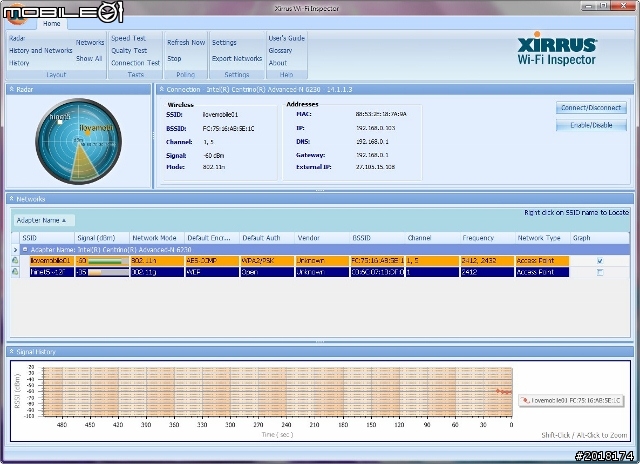
Task: Click the Adapter Name grouping chip
Action: pos(44,220)
